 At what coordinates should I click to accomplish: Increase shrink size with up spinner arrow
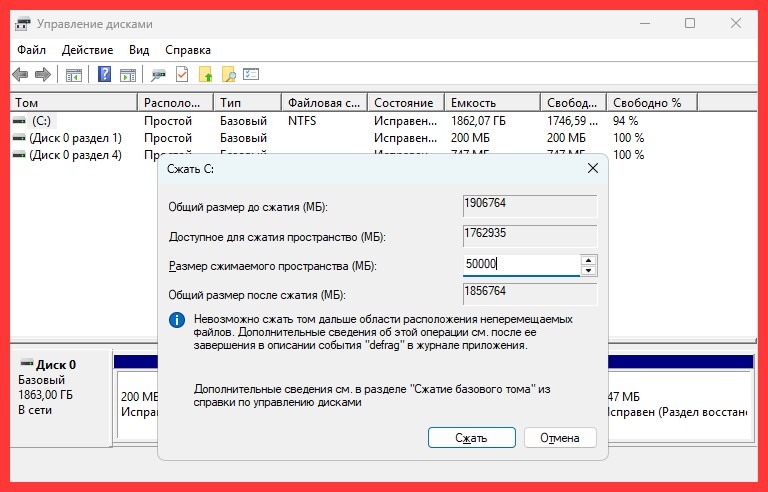pyautogui.click(x=589, y=260)
